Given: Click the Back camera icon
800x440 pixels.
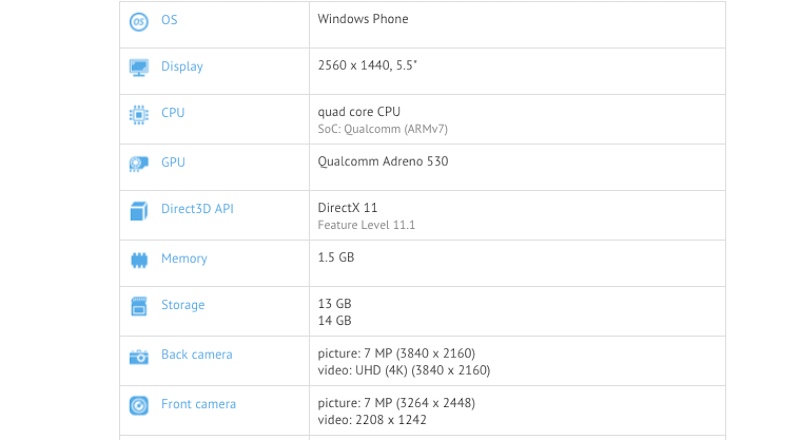Looking at the screenshot, I should pyautogui.click(x=139, y=355).
